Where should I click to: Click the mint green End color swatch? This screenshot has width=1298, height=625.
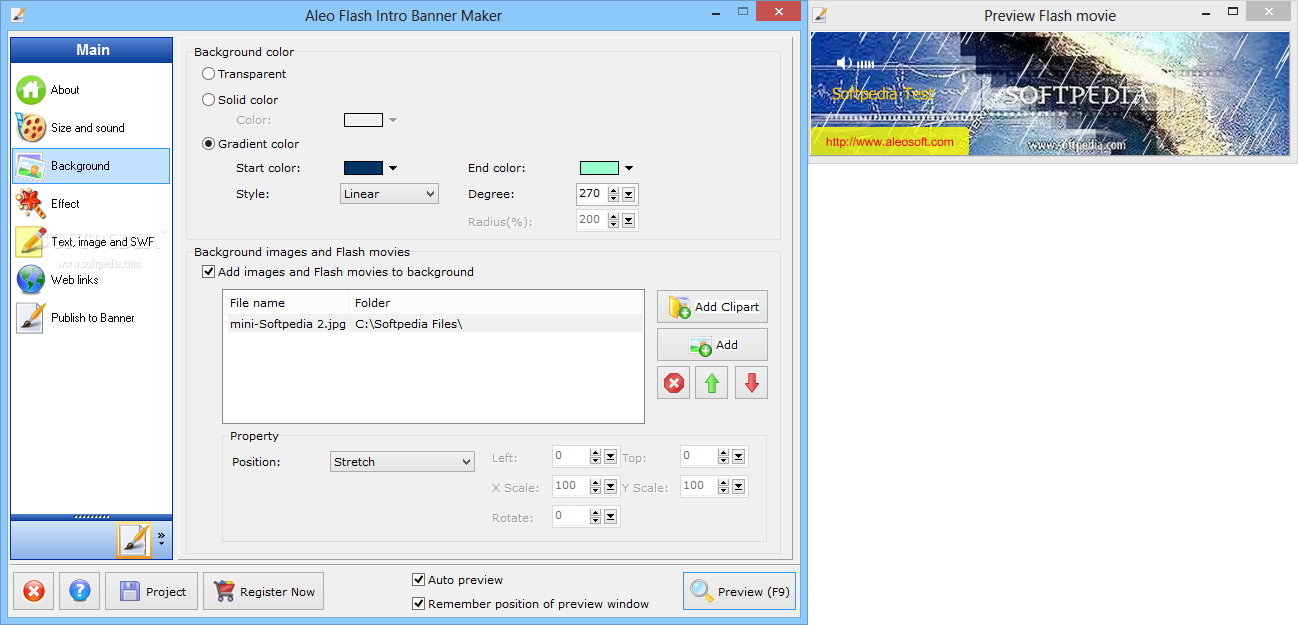pos(599,168)
